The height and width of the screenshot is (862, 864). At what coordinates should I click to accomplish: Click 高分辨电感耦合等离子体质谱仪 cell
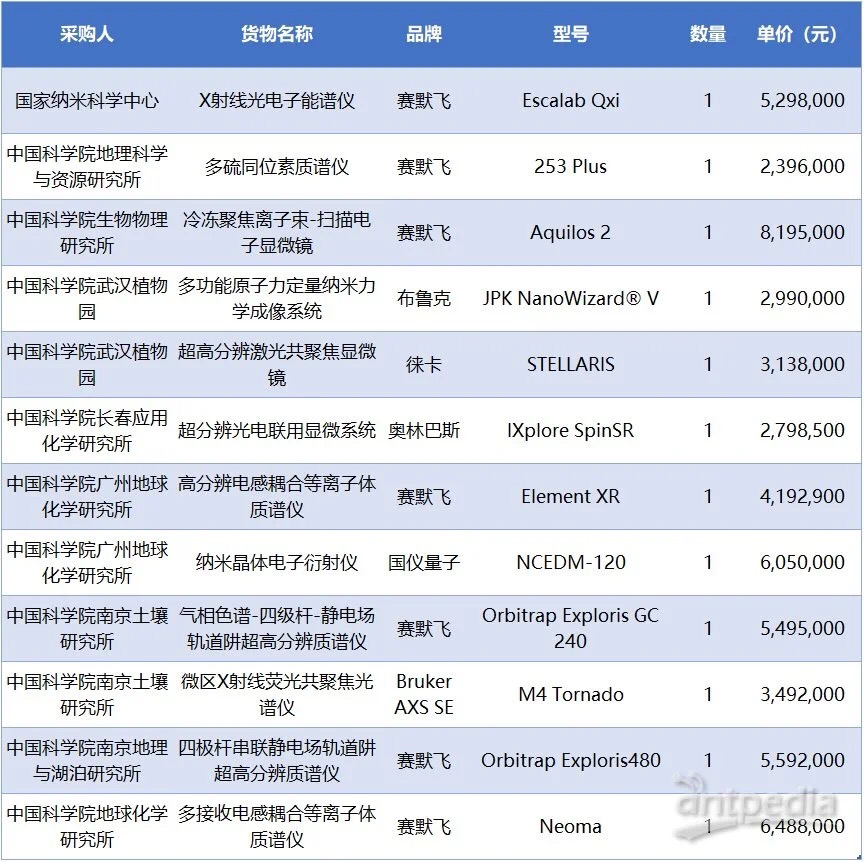point(277,497)
